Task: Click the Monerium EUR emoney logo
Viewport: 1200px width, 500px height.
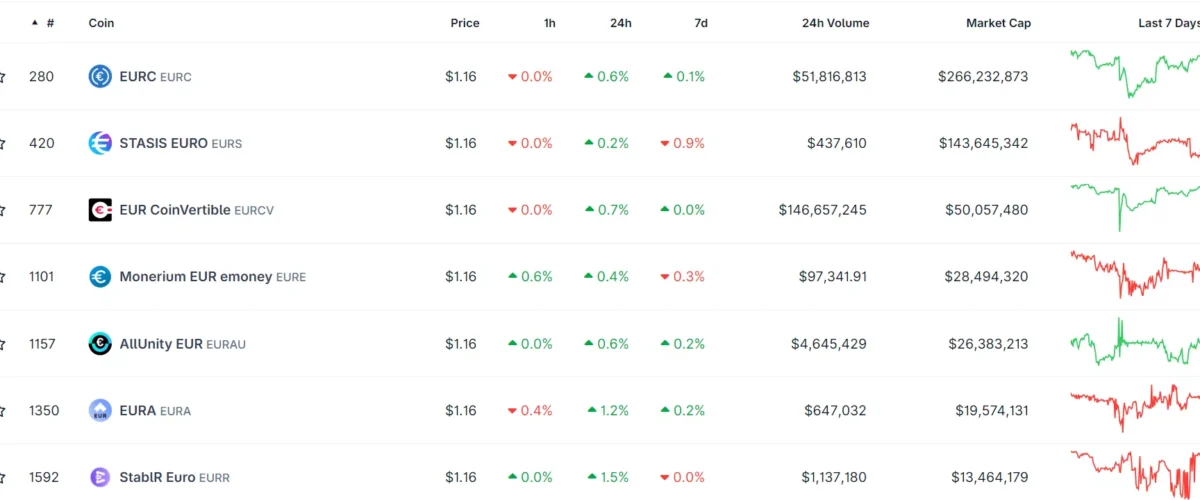Action: click(100, 277)
